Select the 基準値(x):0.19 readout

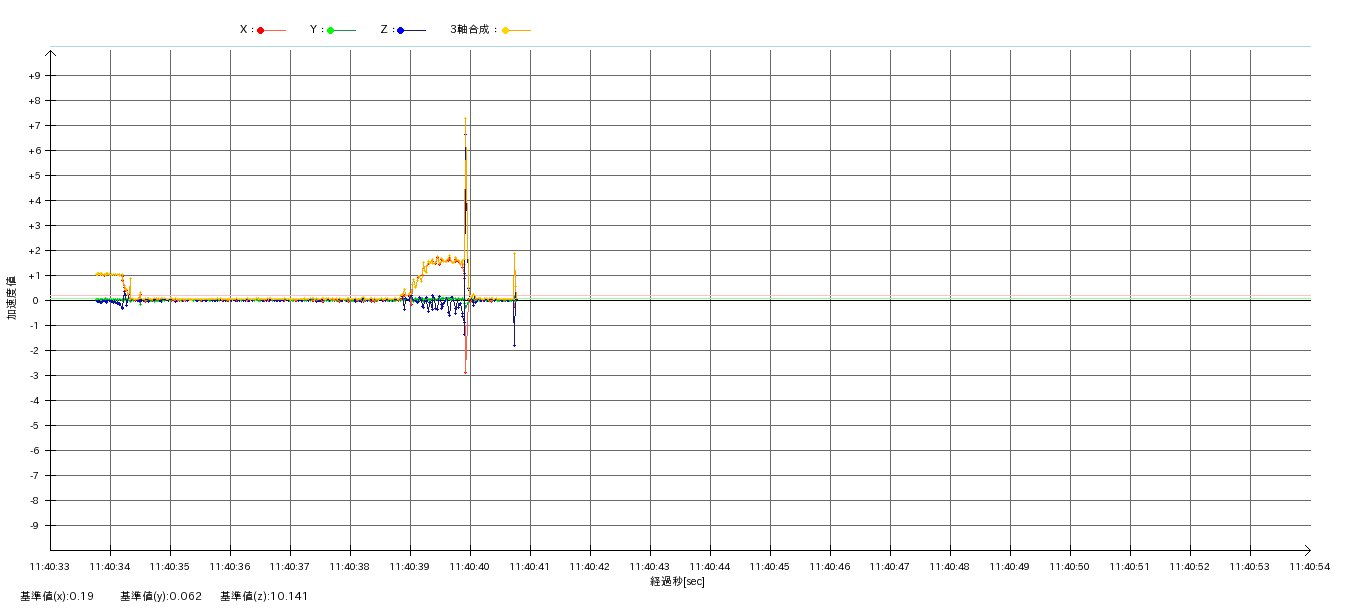(57, 597)
